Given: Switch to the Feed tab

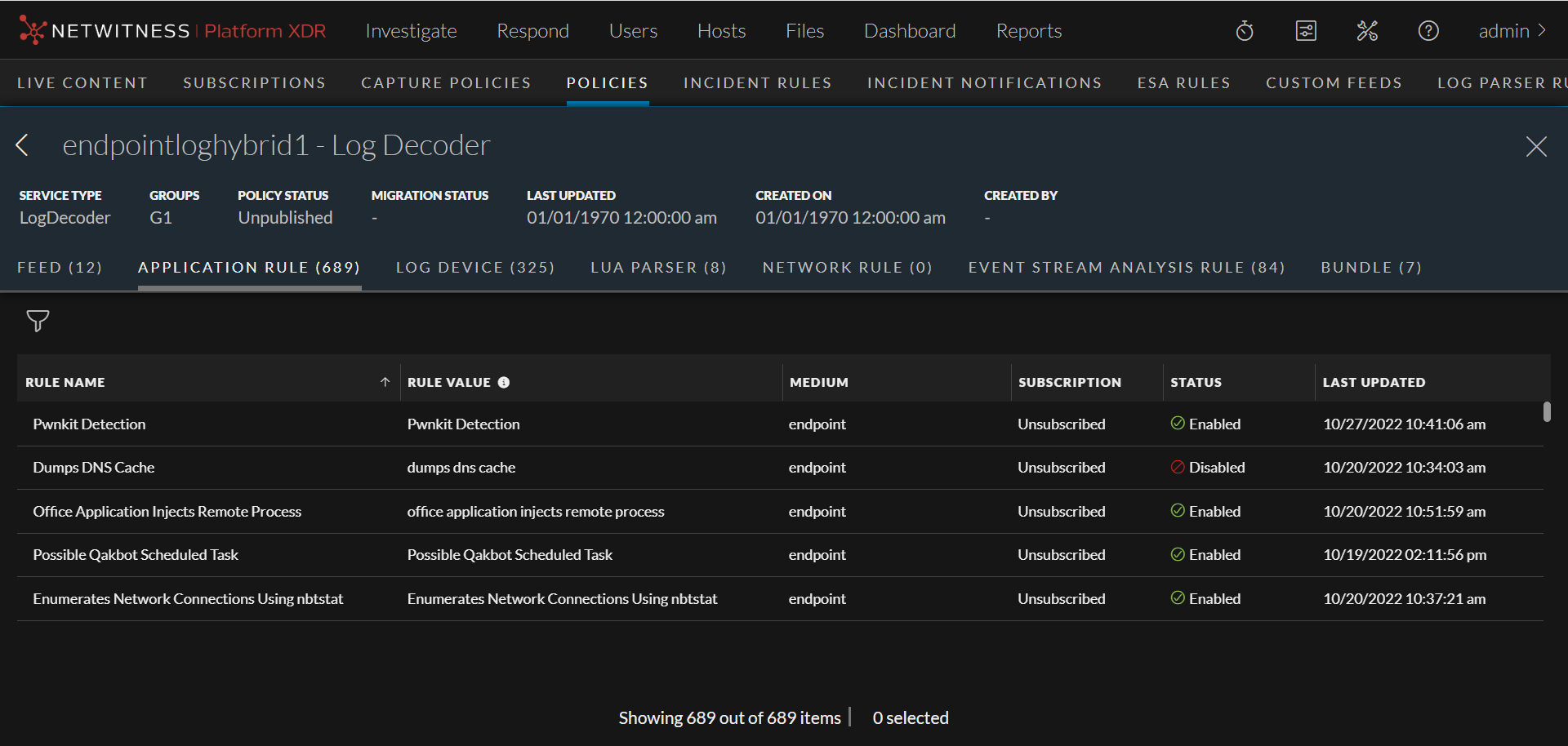Looking at the screenshot, I should point(59,267).
